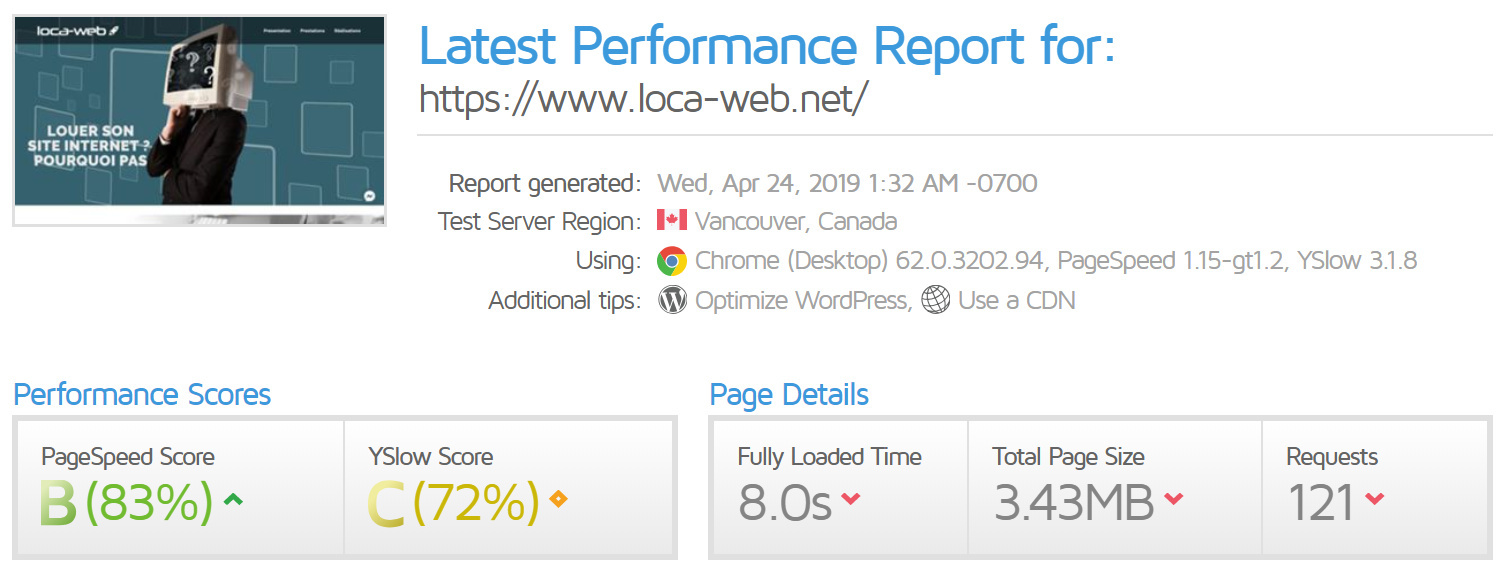The image size is (1510, 587).
Task: Click the red arrow beside 121 requests
Action: [x=1375, y=498]
